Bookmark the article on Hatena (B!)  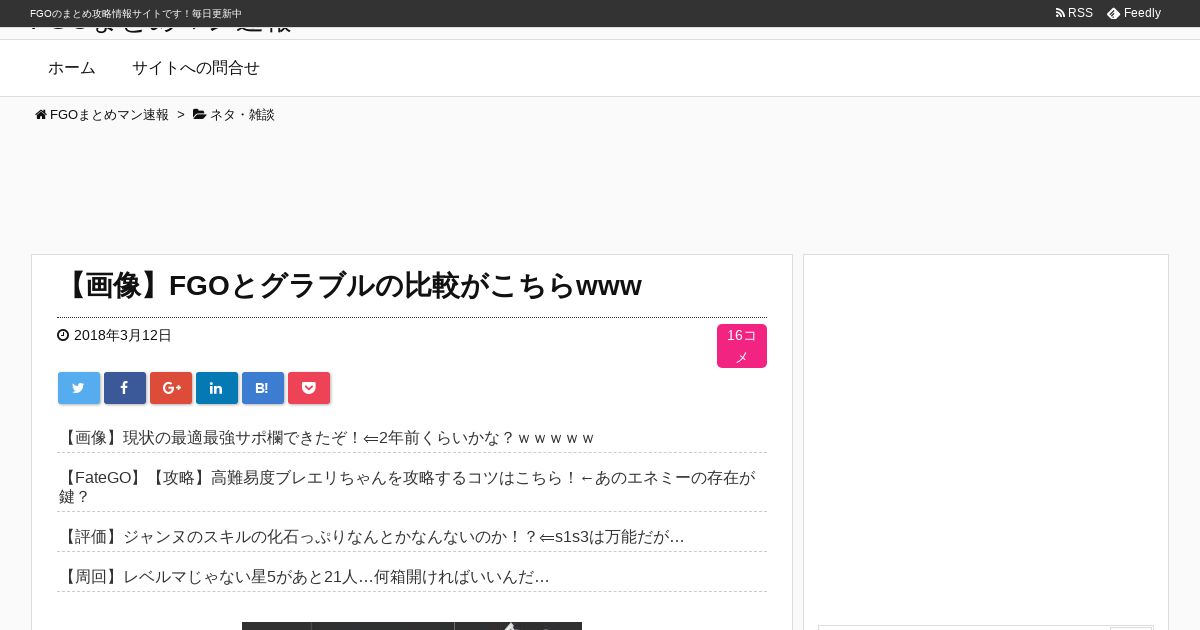tap(263, 388)
